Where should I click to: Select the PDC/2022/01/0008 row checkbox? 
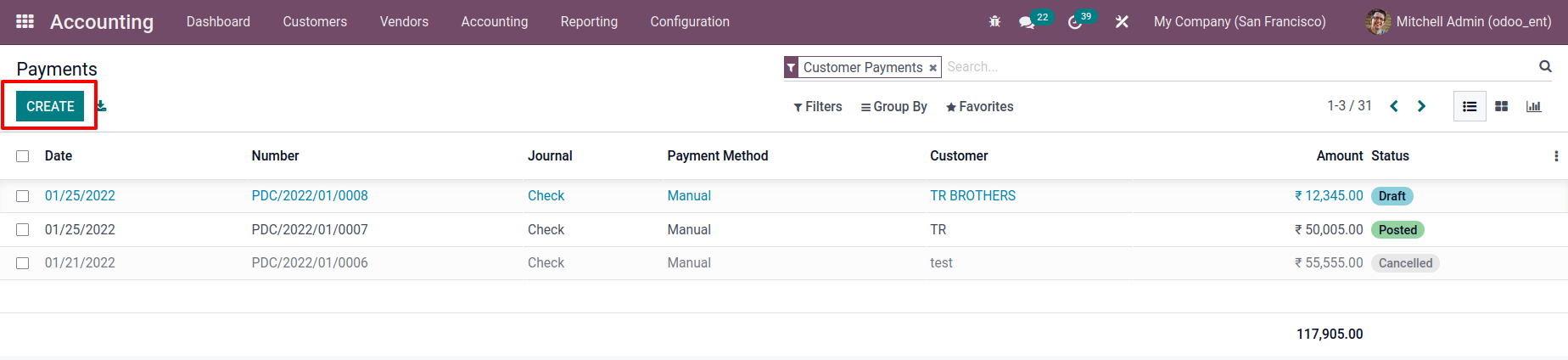click(x=23, y=196)
